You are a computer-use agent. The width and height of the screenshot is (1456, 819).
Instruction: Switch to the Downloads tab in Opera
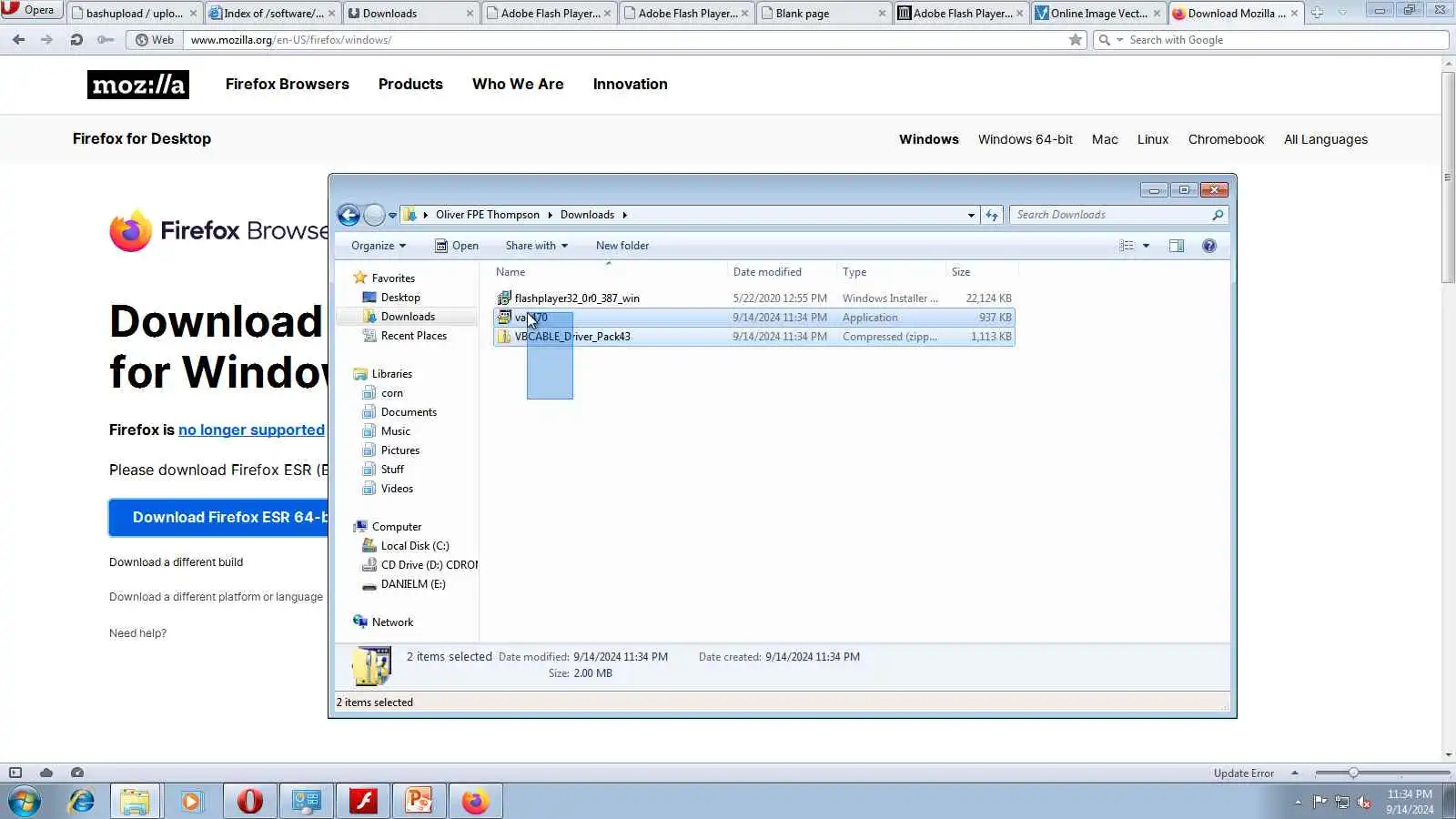pyautogui.click(x=410, y=13)
